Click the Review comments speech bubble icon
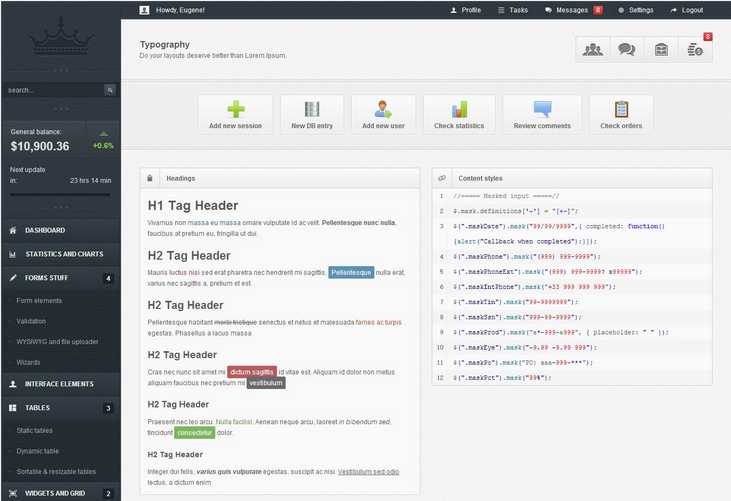 point(542,109)
